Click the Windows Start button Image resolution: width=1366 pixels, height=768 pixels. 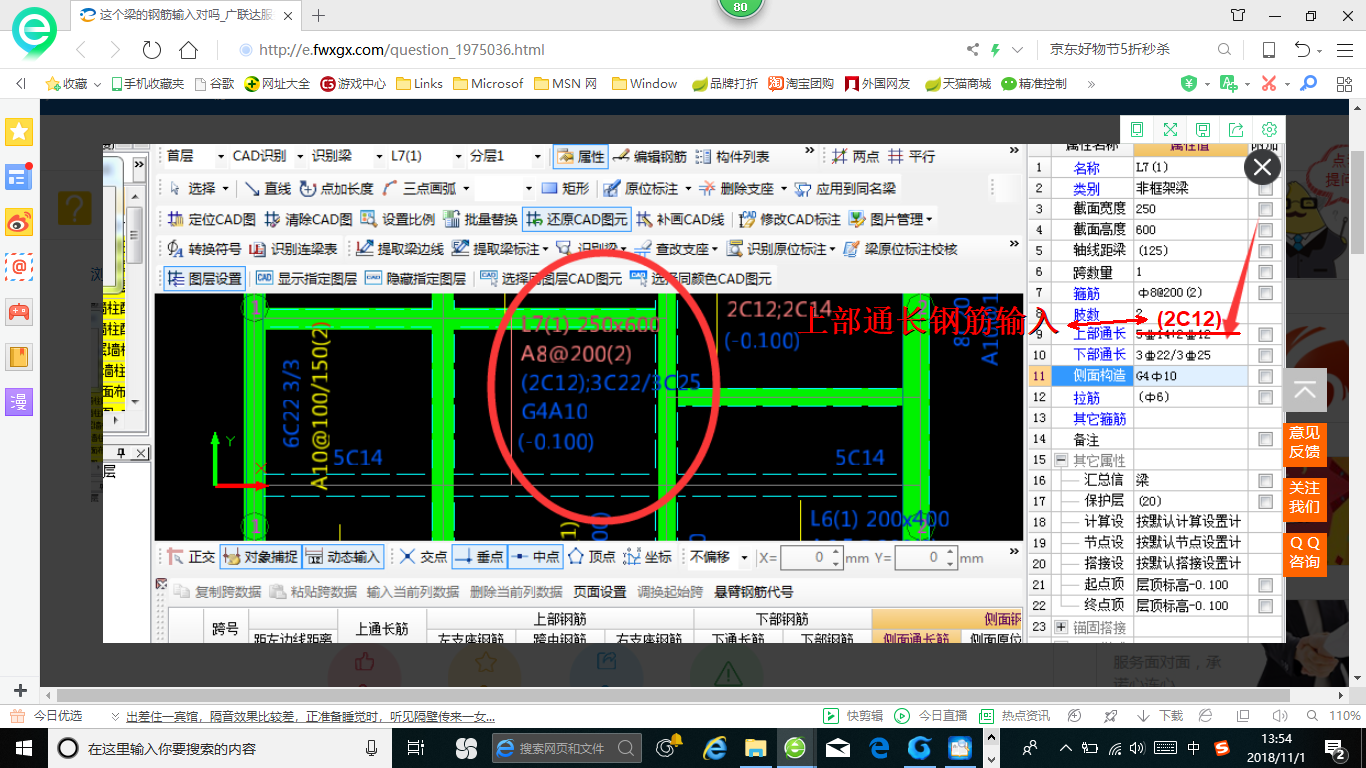pos(22,747)
